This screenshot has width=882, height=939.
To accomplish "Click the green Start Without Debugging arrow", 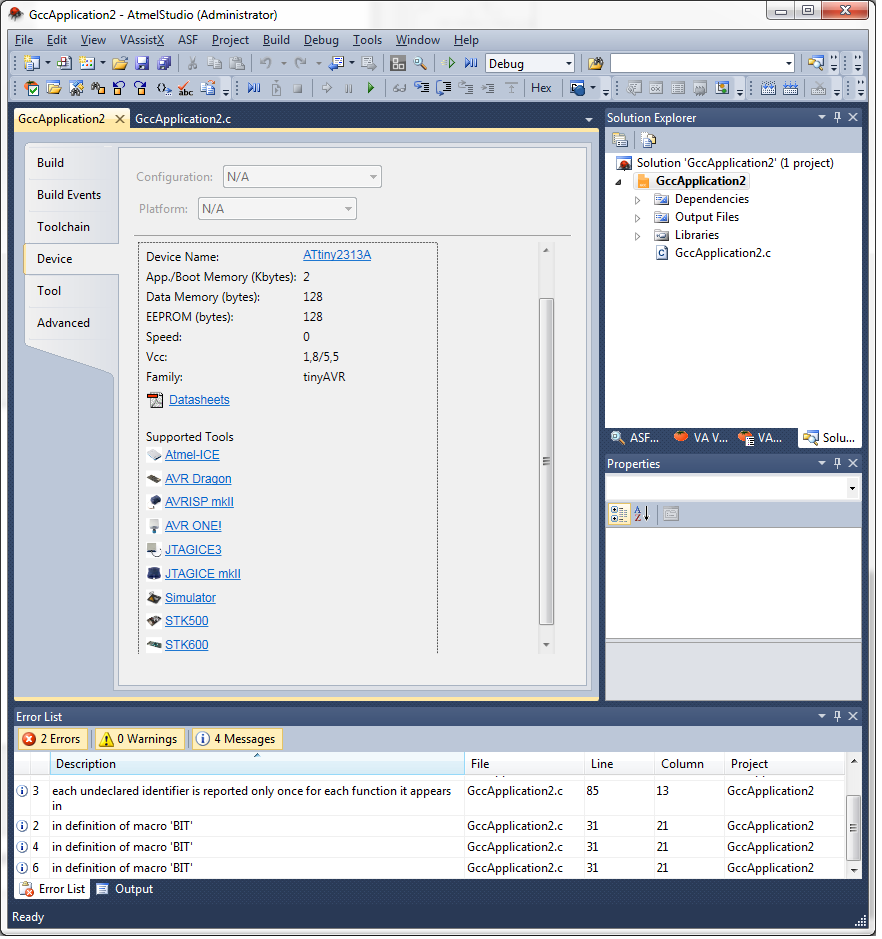I will click(x=370, y=88).
